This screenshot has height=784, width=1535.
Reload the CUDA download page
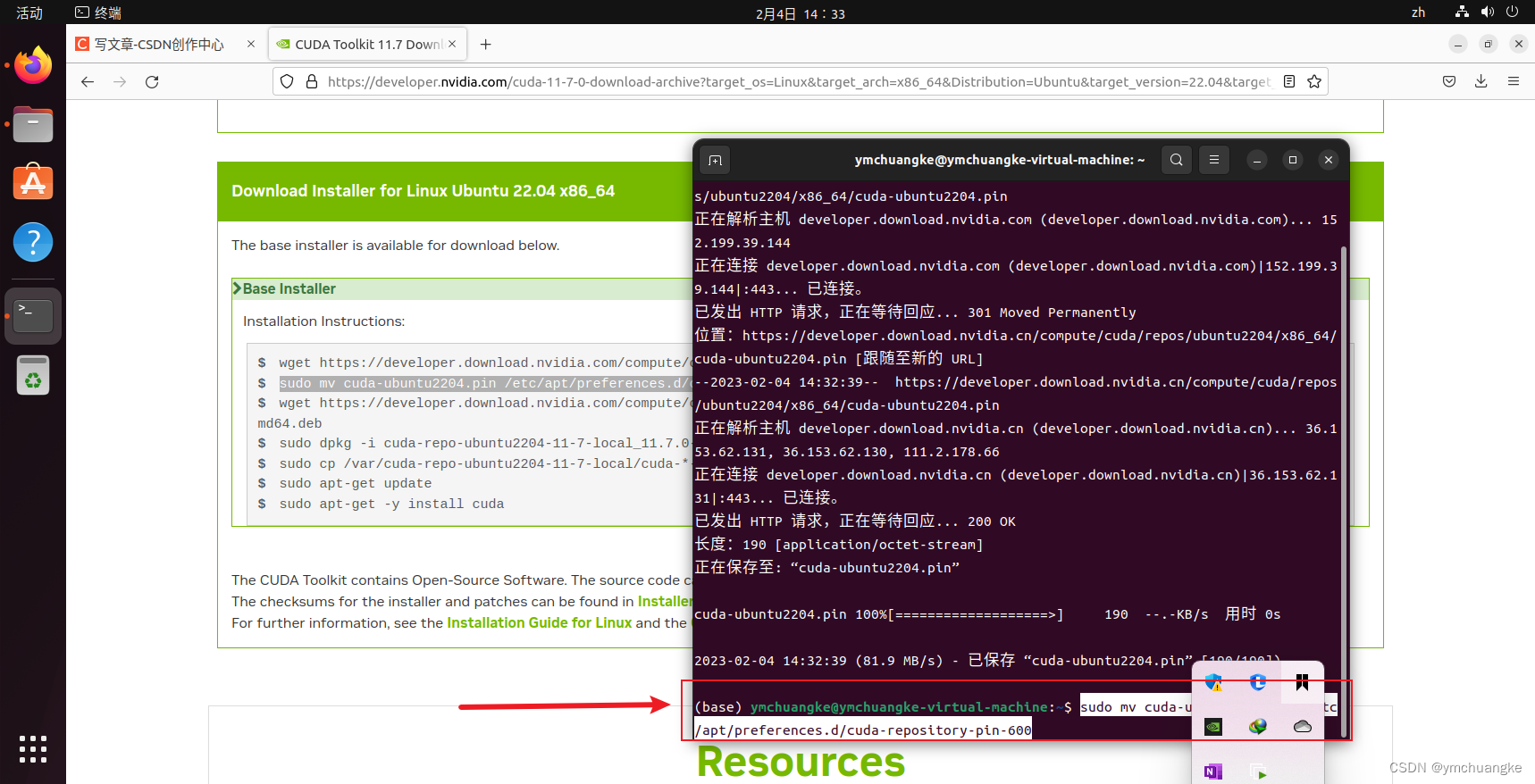pos(152,81)
